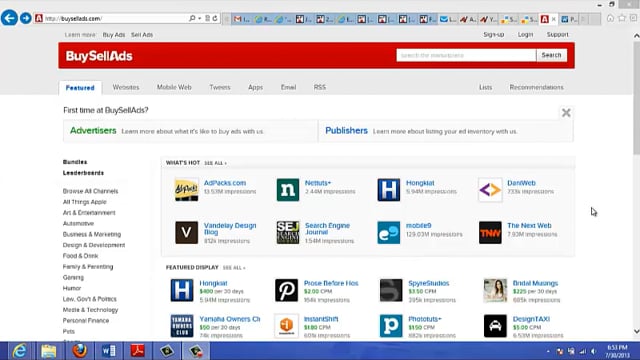
Task: Open Adobe Reader from the taskbar
Action: pyautogui.click(x=138, y=351)
